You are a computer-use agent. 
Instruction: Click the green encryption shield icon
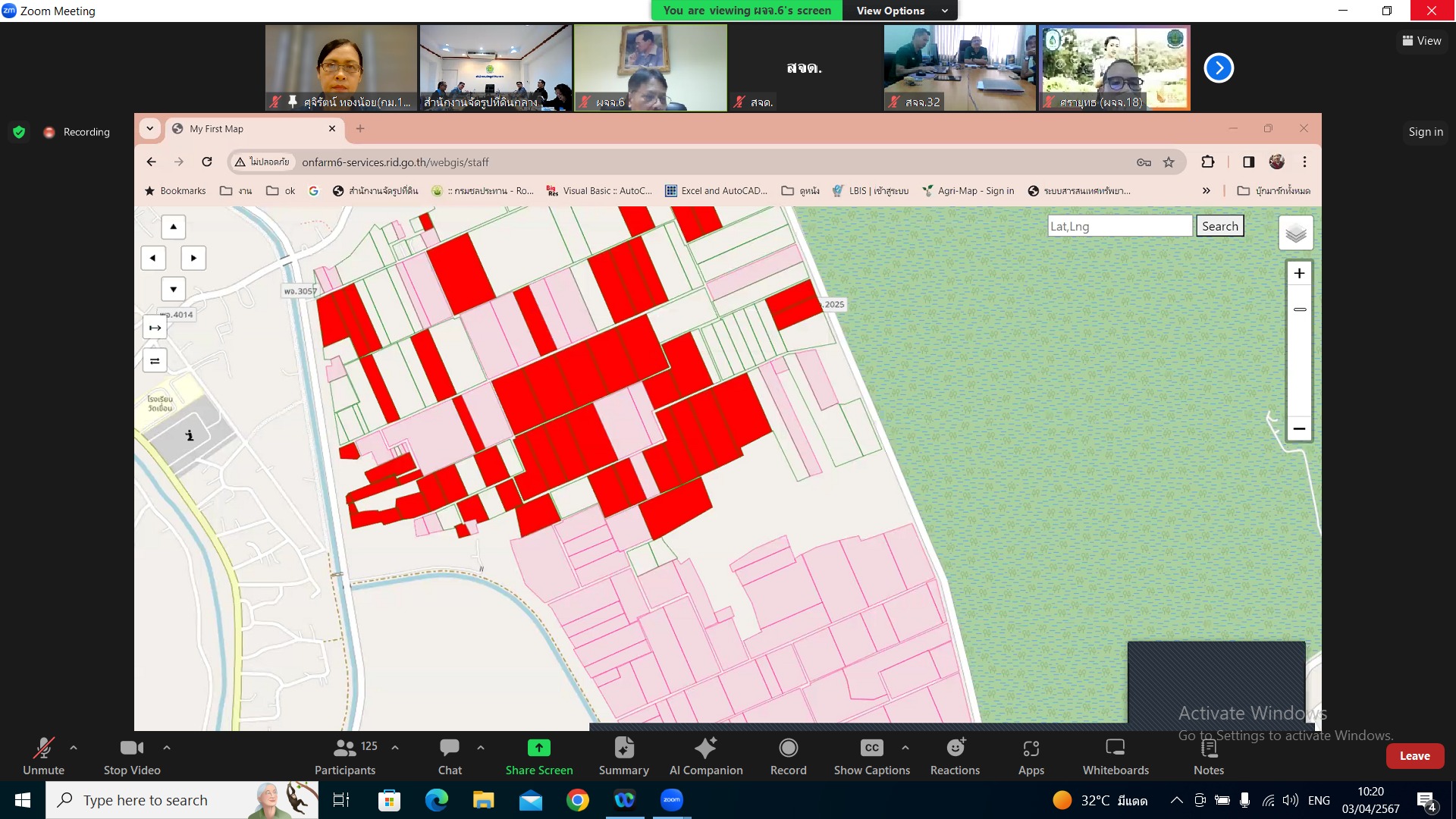coord(19,132)
